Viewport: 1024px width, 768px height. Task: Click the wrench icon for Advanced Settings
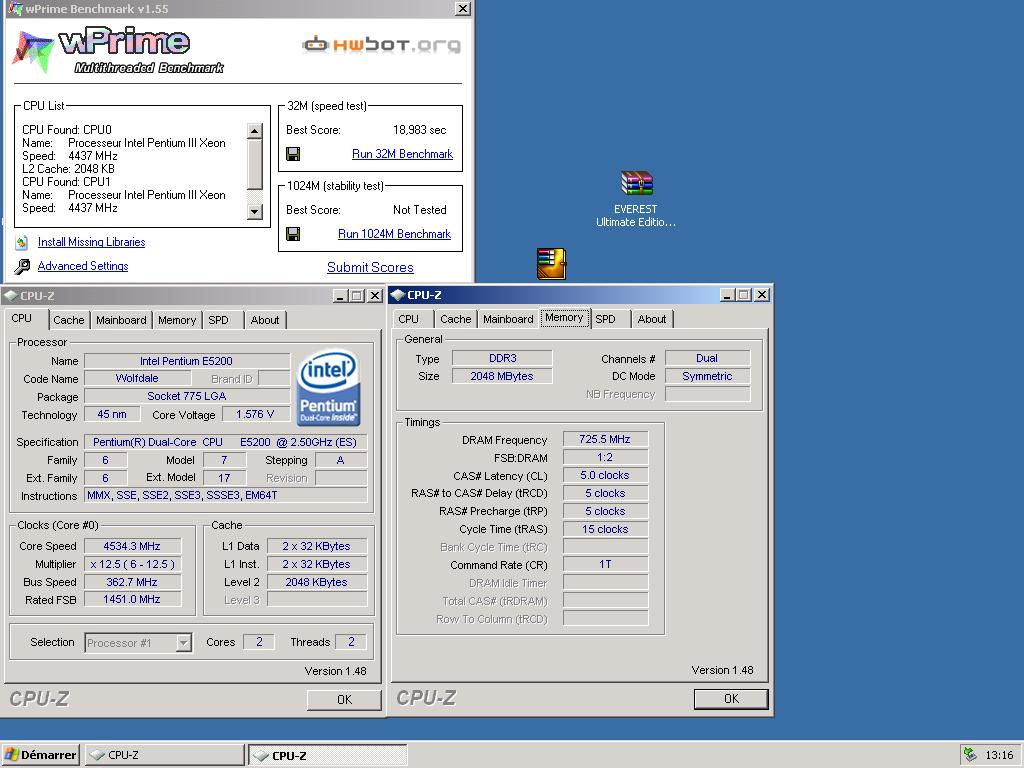[x=22, y=266]
